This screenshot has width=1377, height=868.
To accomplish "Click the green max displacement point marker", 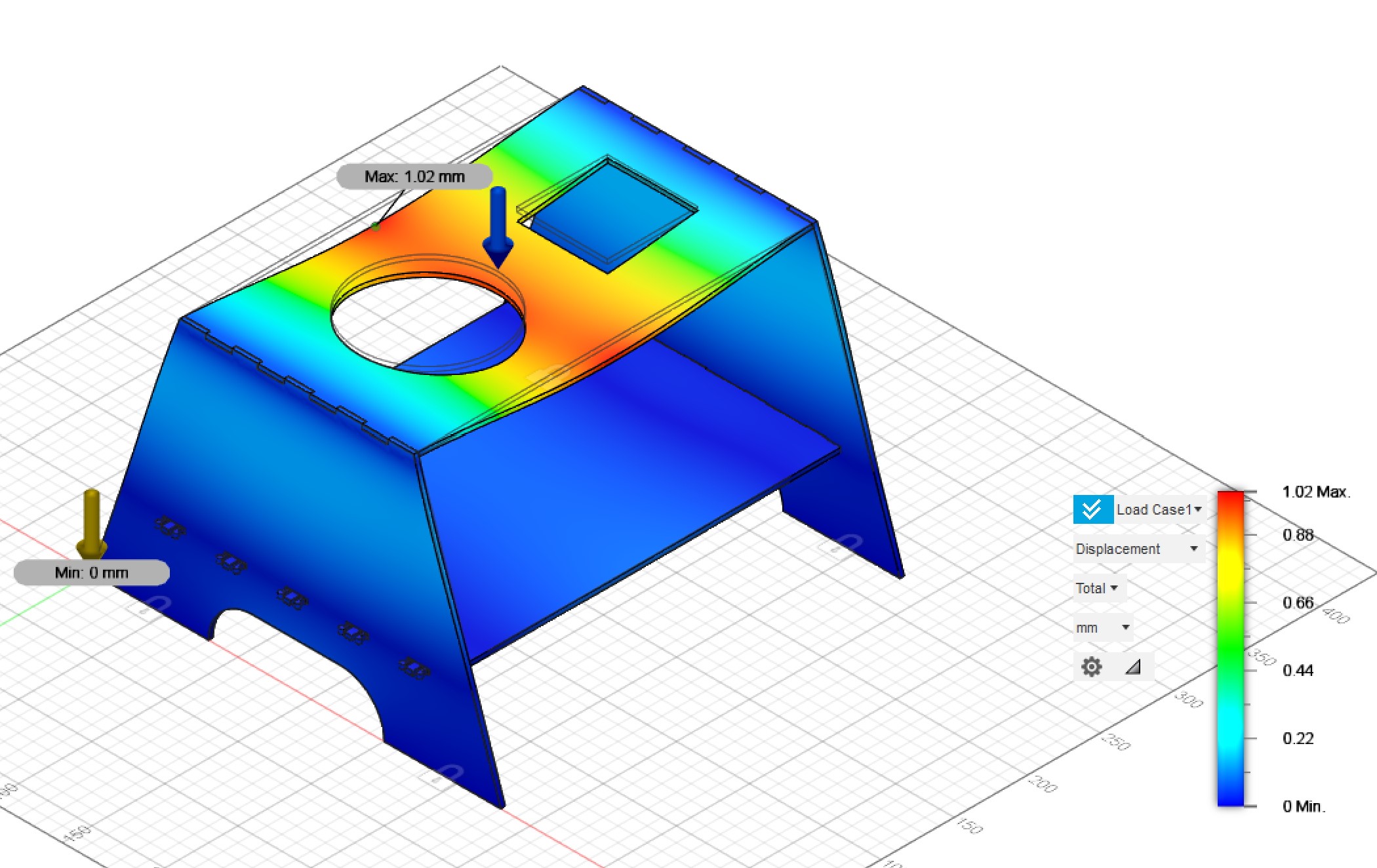I will click(375, 226).
